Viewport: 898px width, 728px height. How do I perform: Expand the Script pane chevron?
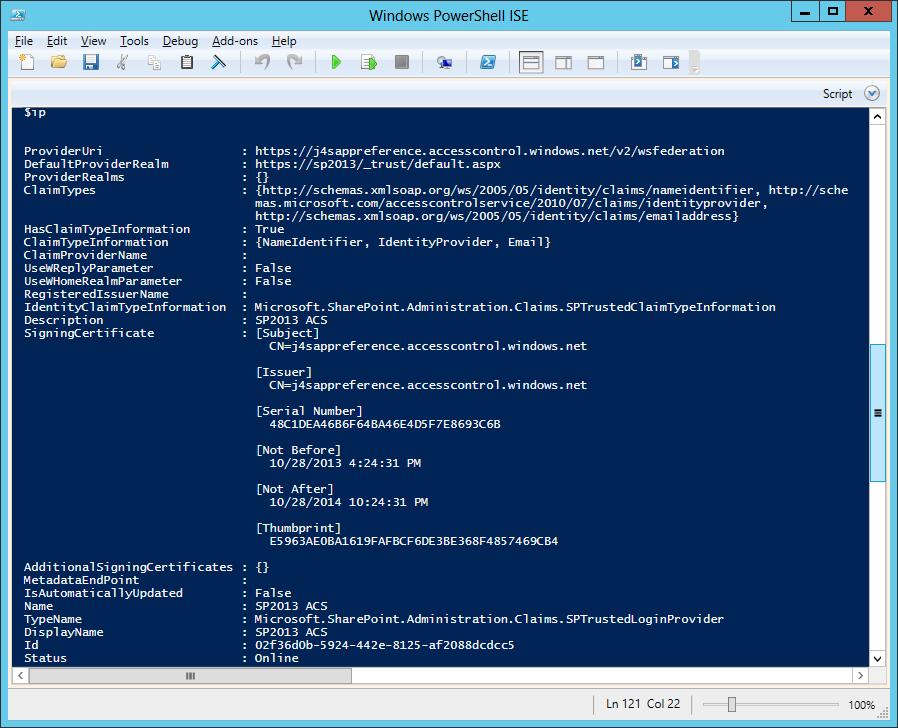pyautogui.click(x=872, y=93)
